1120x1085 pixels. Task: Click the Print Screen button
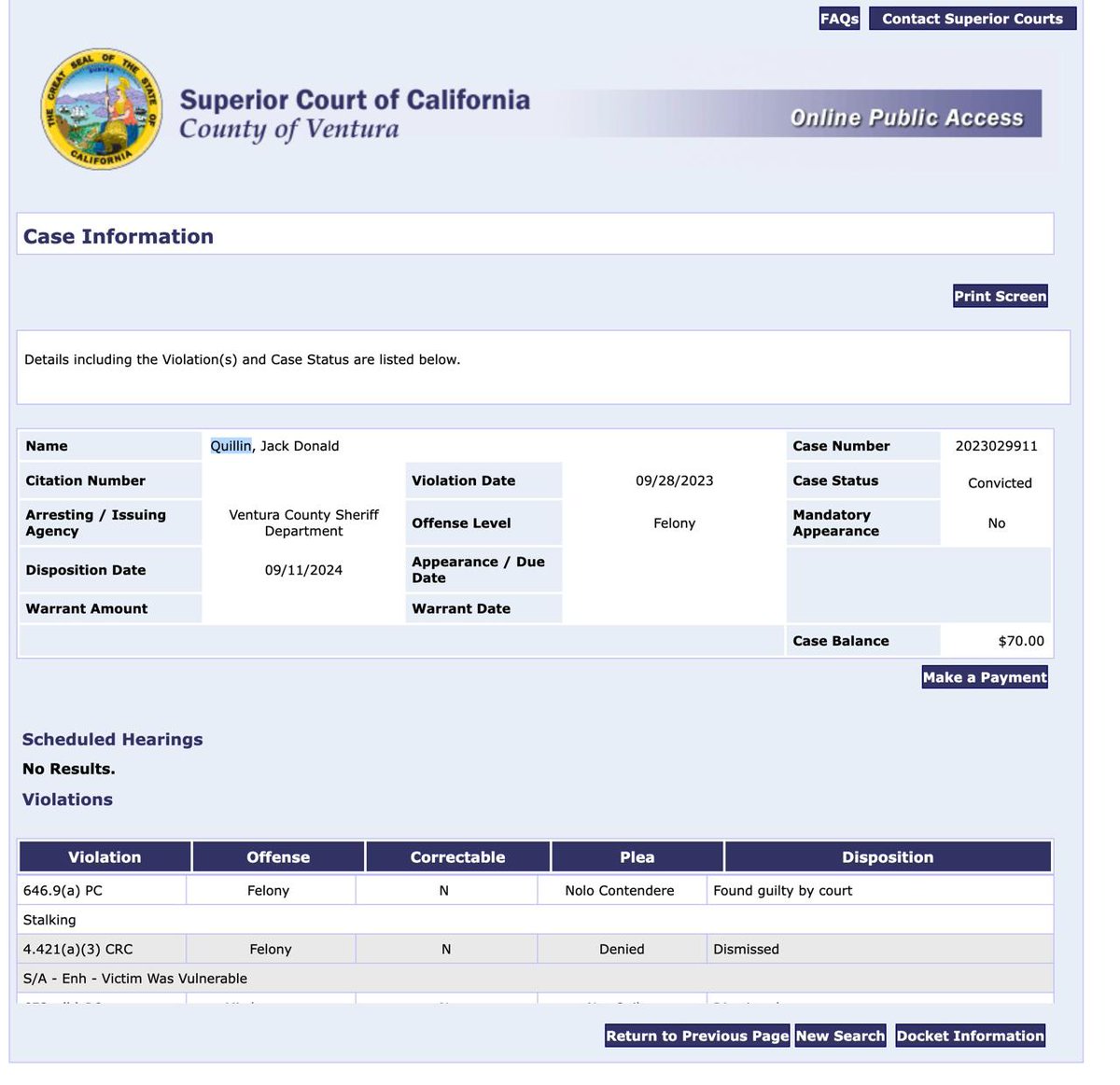point(1001,296)
